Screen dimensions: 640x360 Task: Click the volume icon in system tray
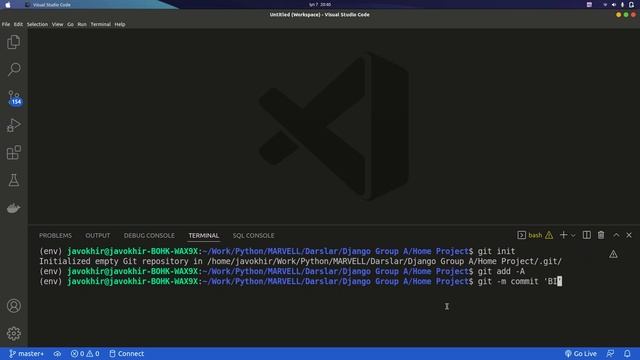(614, 4)
